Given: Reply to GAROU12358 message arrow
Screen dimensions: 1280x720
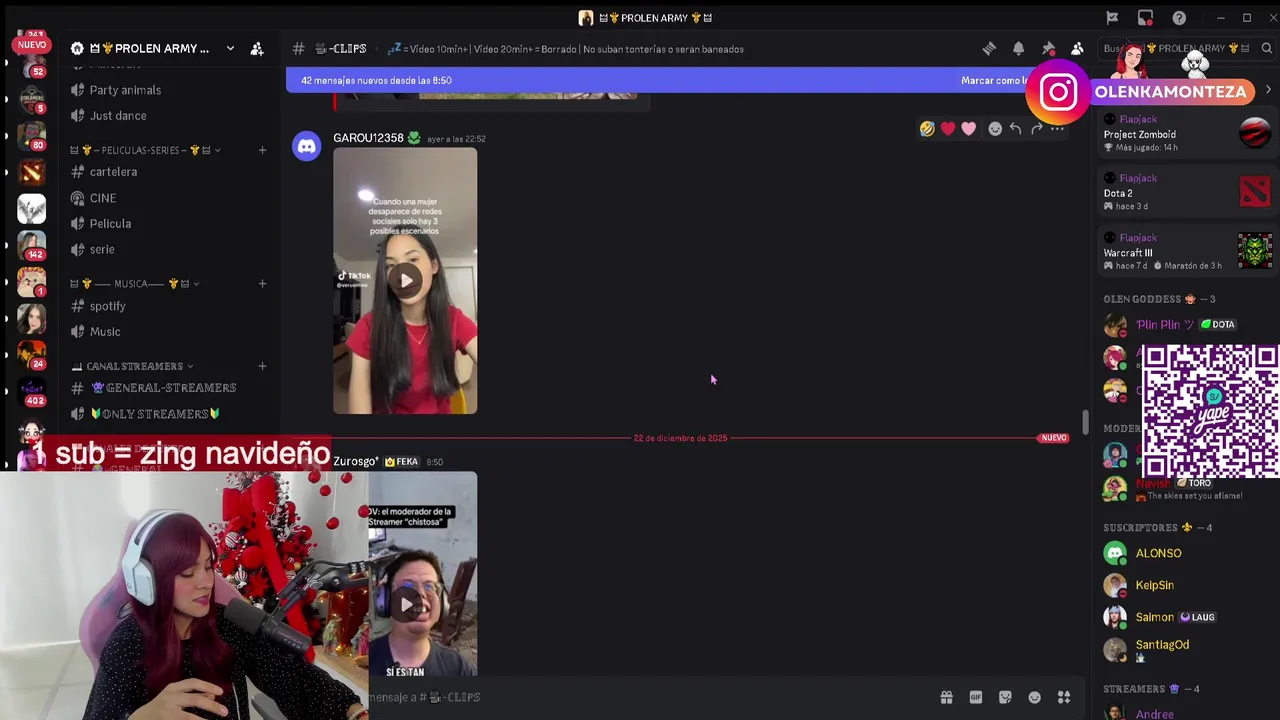Looking at the screenshot, I should tap(1015, 129).
